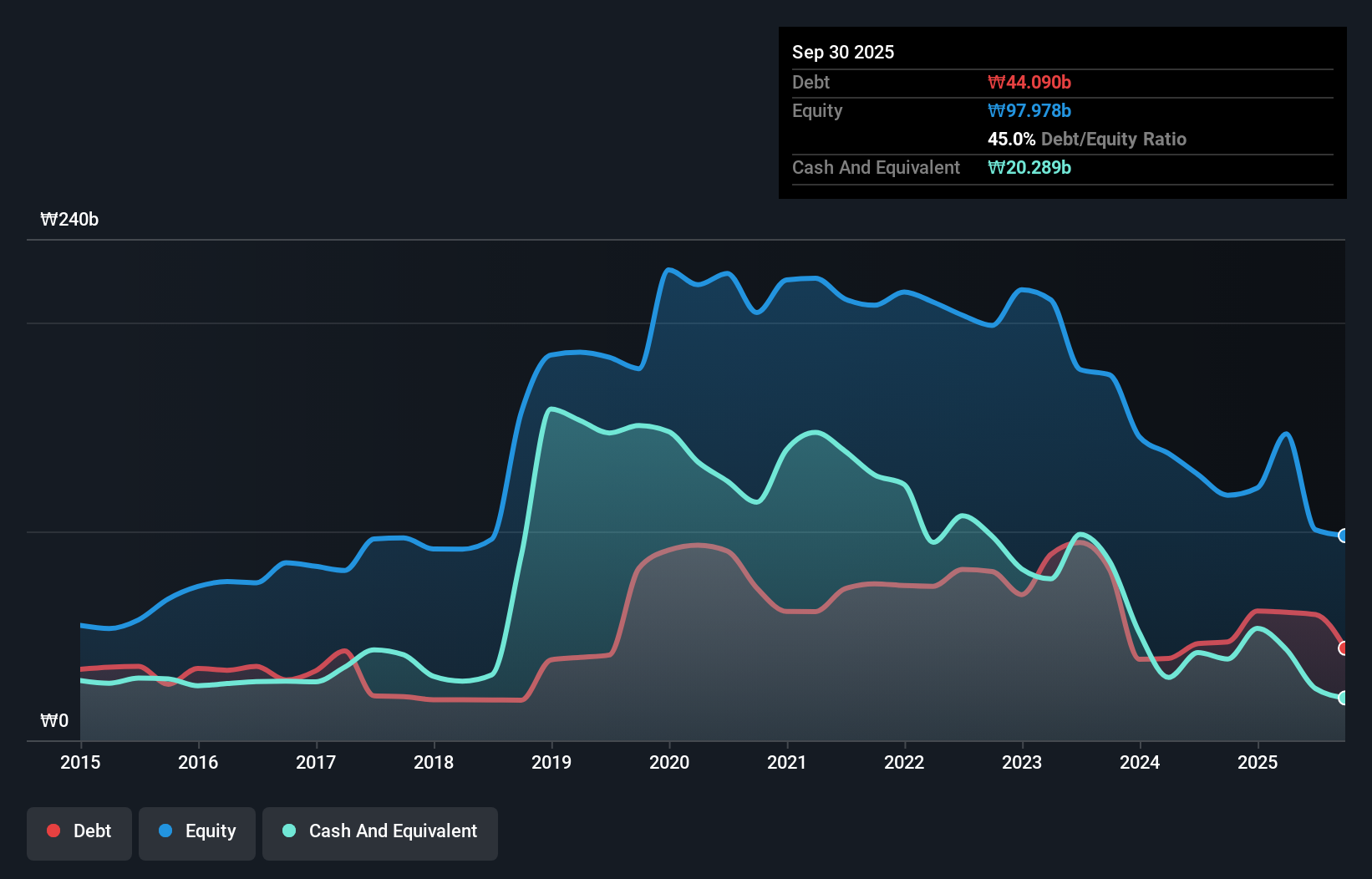
Task: Click the ₩240b gridline label
Action: (x=70, y=220)
